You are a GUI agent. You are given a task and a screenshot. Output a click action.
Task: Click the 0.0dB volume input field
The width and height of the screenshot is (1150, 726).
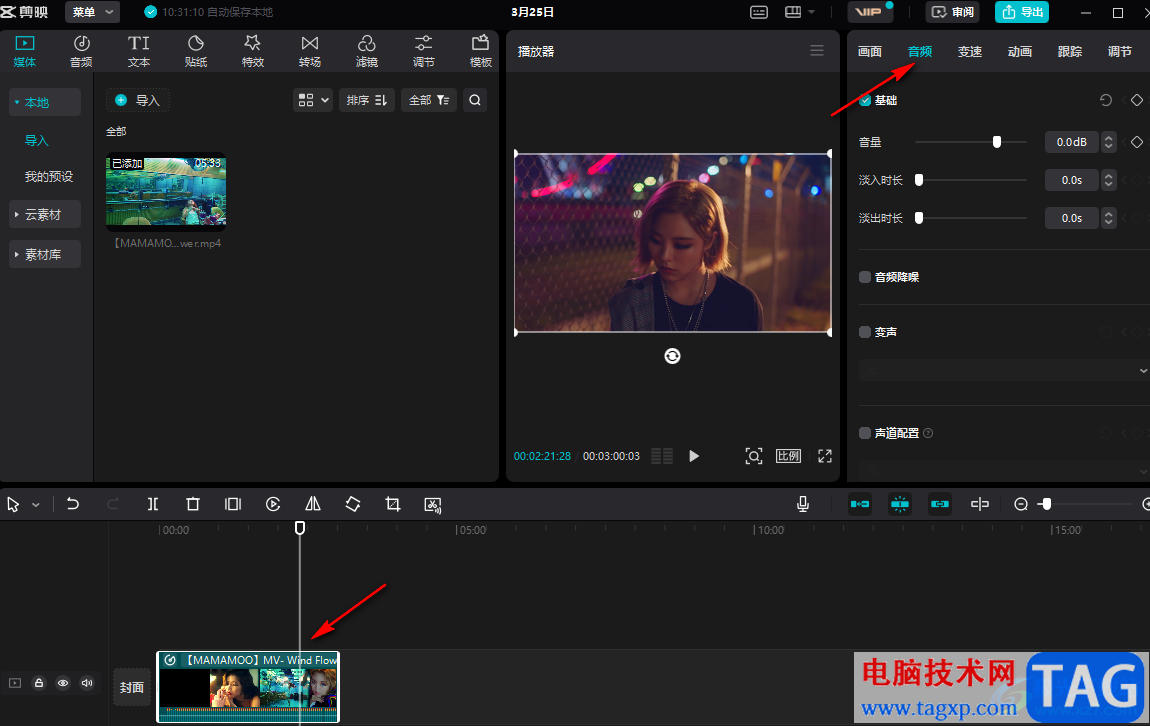click(1072, 142)
